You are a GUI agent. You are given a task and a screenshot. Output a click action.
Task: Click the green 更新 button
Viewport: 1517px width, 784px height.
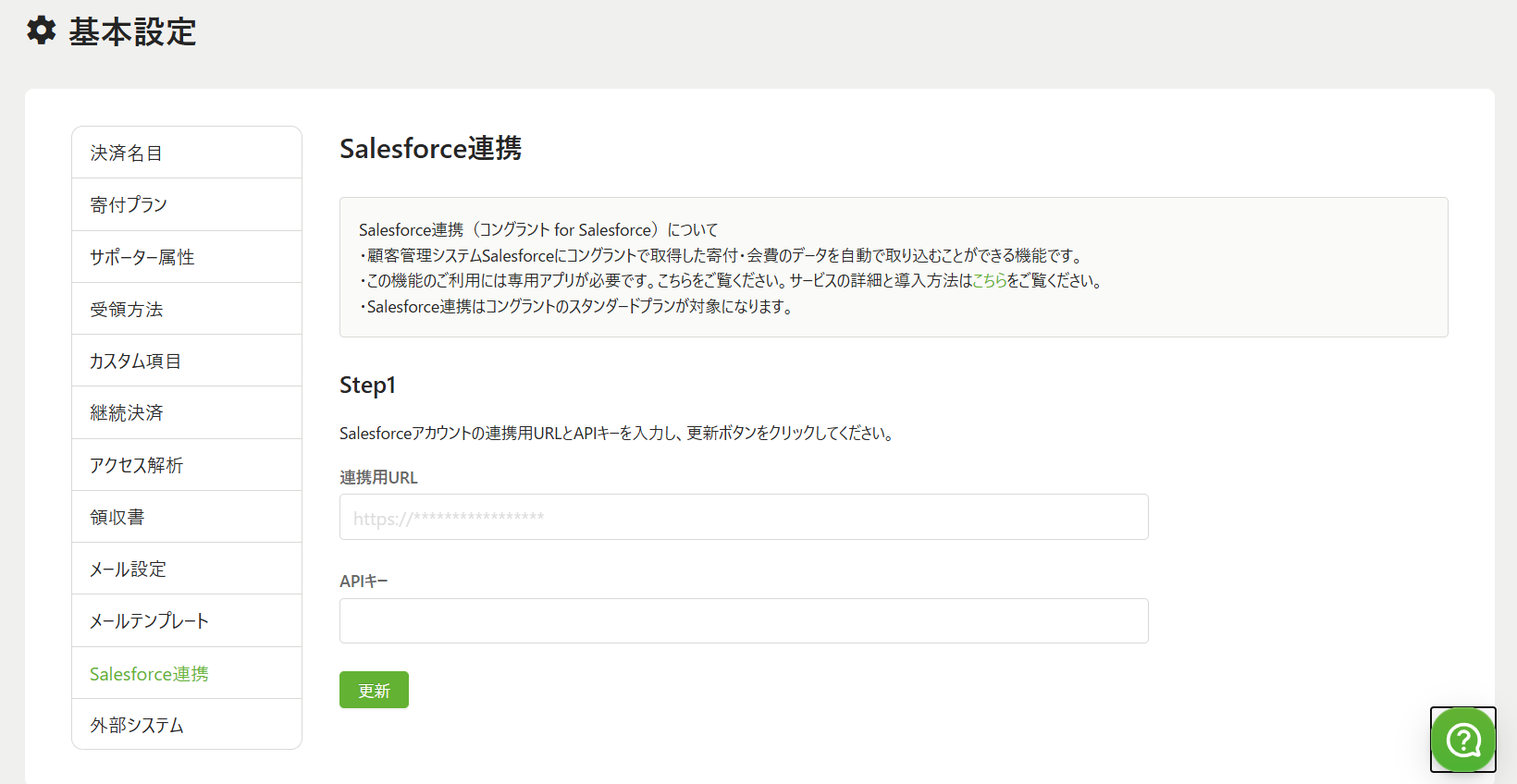click(x=374, y=690)
